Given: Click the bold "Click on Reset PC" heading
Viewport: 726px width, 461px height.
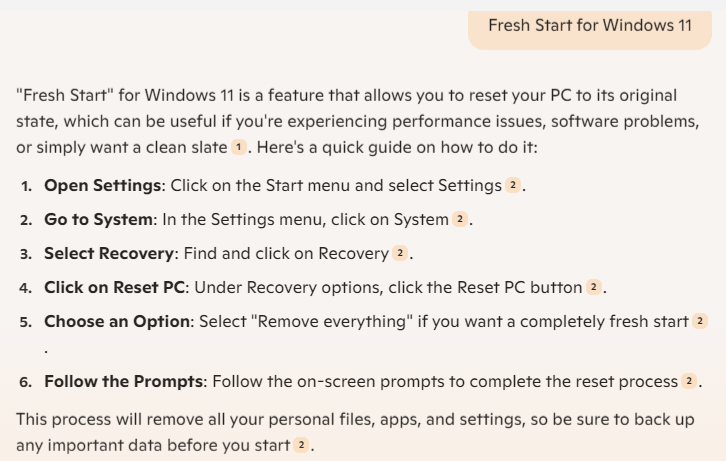Looking at the screenshot, I should pyautogui.click(x=114, y=287).
